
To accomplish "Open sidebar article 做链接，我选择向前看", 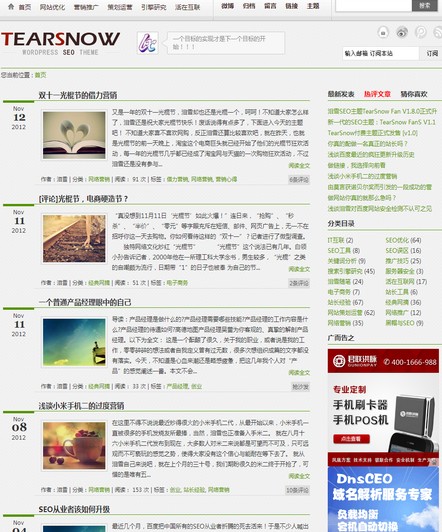I will pyautogui.click(x=357, y=166).
